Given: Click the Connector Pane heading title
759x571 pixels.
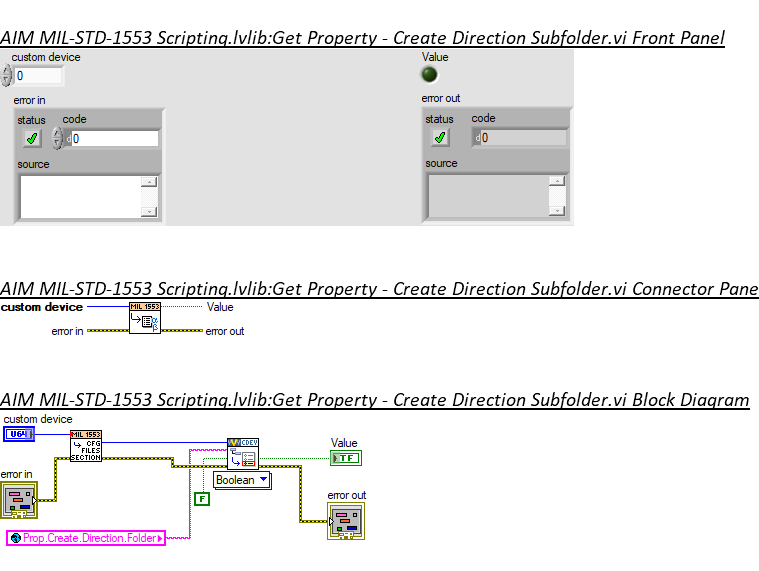Looking at the screenshot, I should point(380,289).
